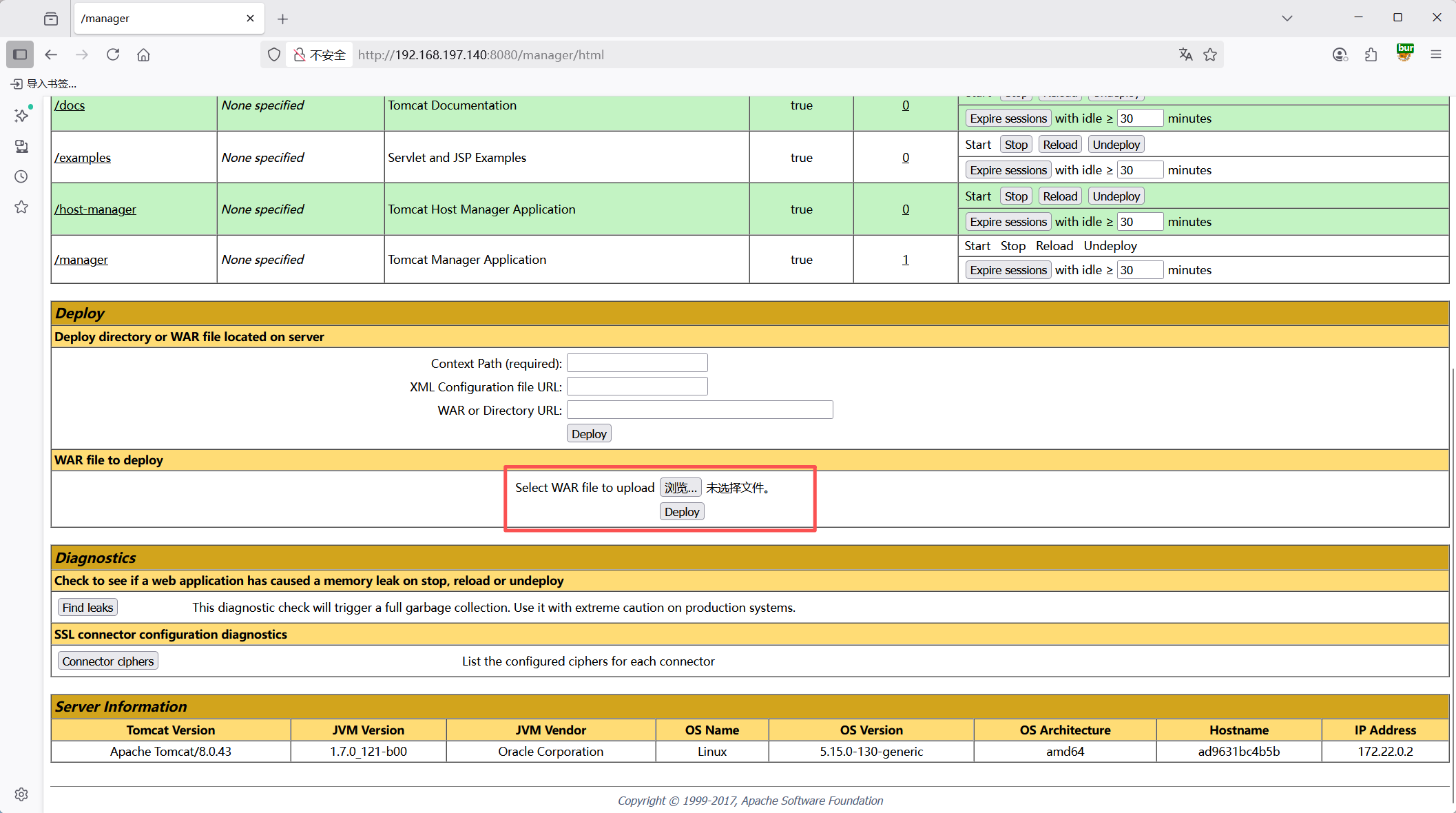Image resolution: width=1456 pixels, height=813 pixels.
Task: Expire sessions for /examples
Action: click(x=1008, y=170)
